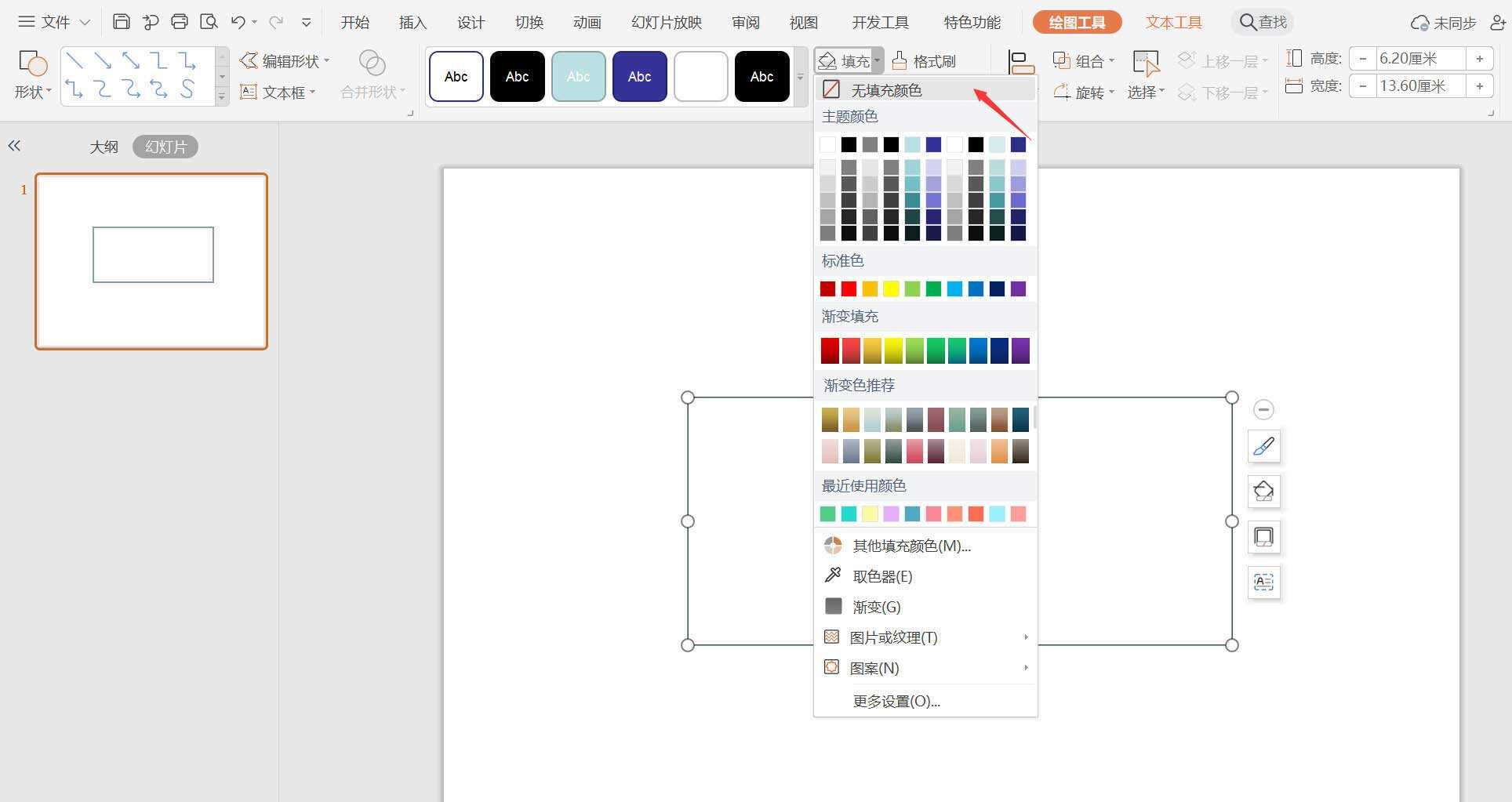Switch to Outline (大纲) view toggle
Viewport: 1512px width, 802px height.
[104, 147]
